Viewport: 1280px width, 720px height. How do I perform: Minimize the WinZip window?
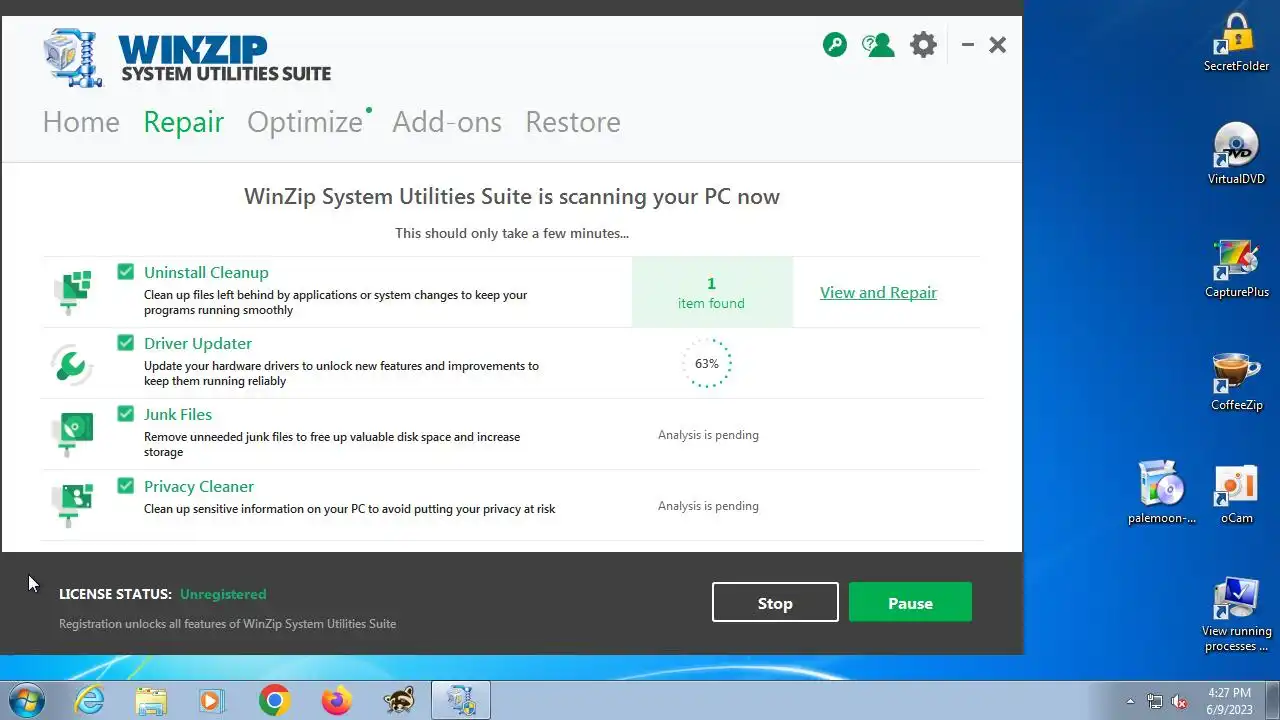[967, 45]
